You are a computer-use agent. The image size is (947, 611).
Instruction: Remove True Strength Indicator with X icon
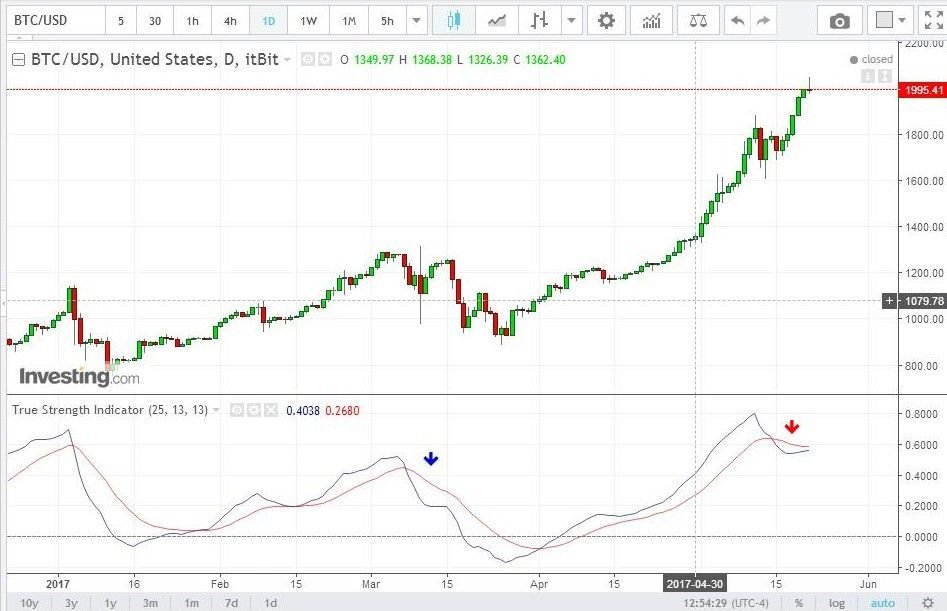click(x=271, y=411)
